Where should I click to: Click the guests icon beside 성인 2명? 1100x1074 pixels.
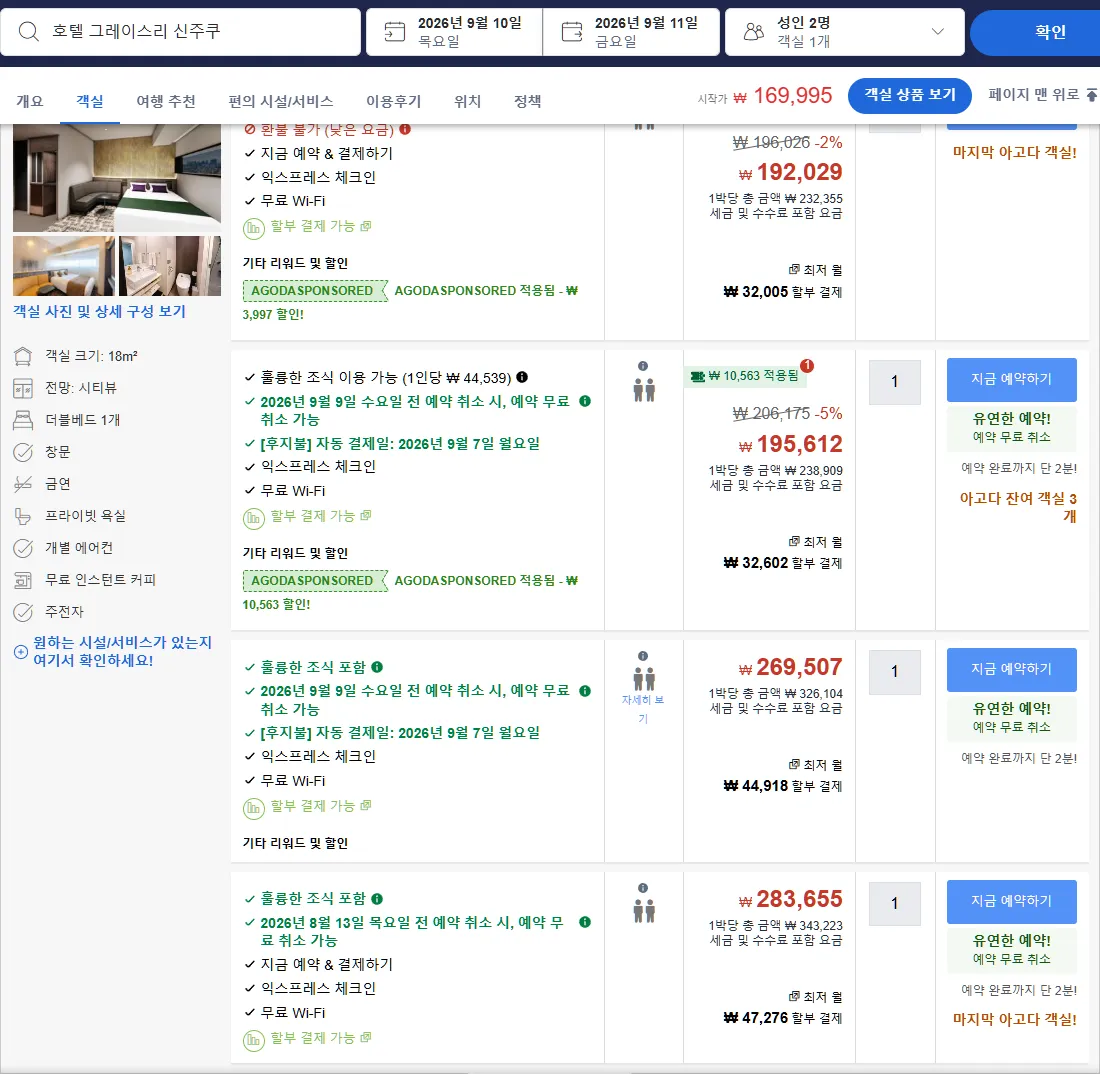(x=753, y=32)
